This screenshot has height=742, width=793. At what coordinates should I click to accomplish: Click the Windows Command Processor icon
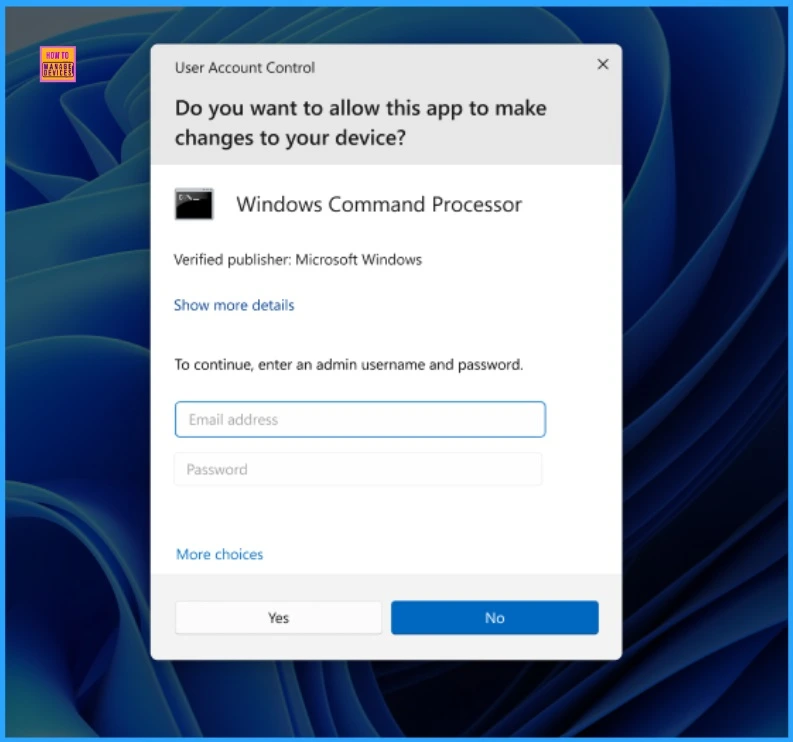tap(194, 204)
